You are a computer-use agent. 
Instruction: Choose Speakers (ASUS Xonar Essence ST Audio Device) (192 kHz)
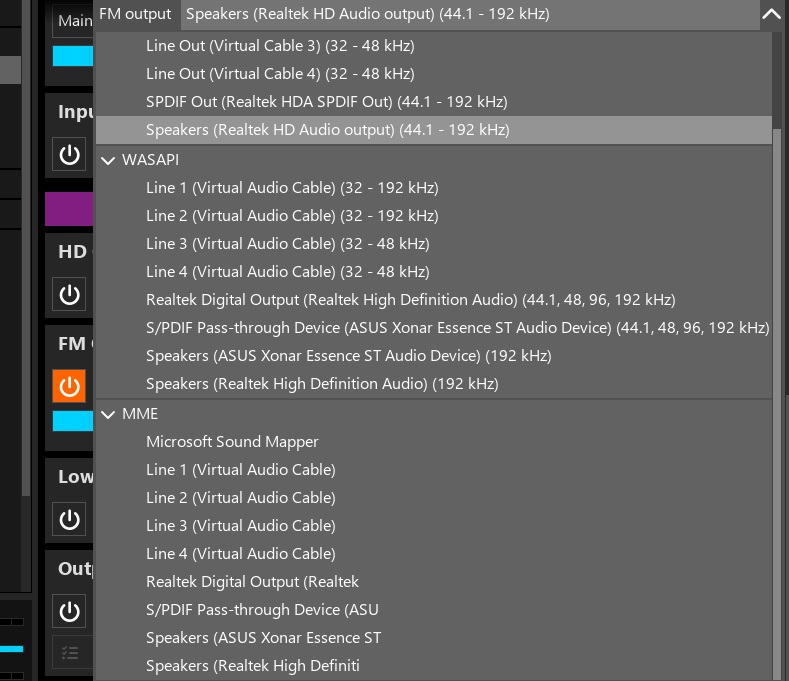coord(434,356)
